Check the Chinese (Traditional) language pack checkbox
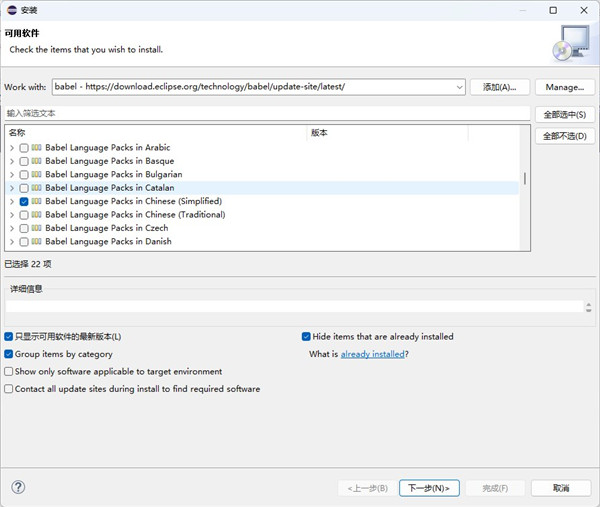 click(24, 215)
